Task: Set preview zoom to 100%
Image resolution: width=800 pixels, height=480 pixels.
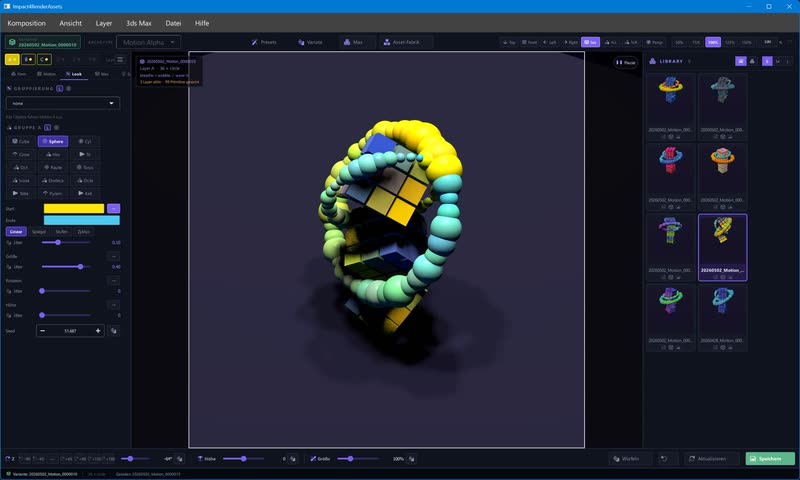Action: 713,42
